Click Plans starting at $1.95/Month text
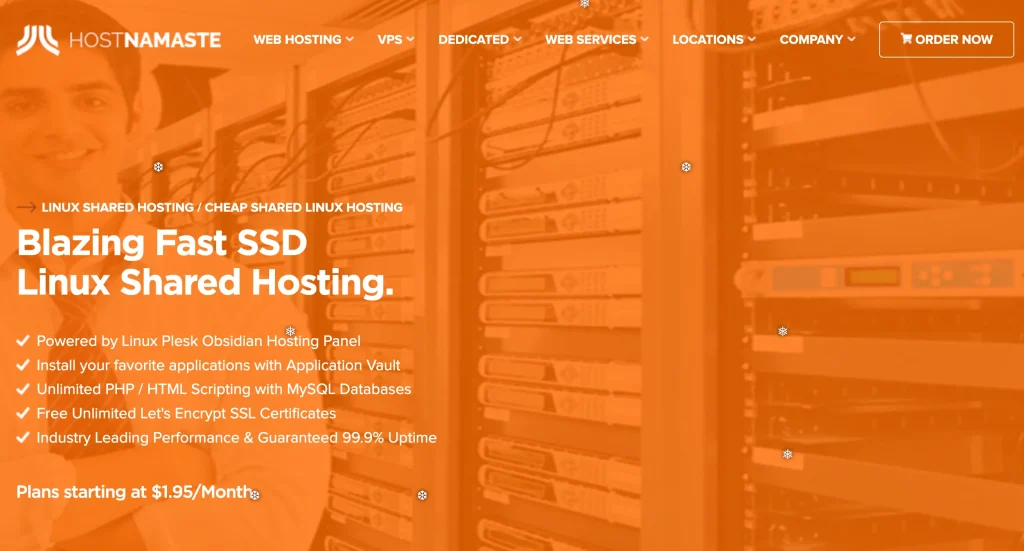The image size is (1024, 551). pyautogui.click(x=135, y=492)
